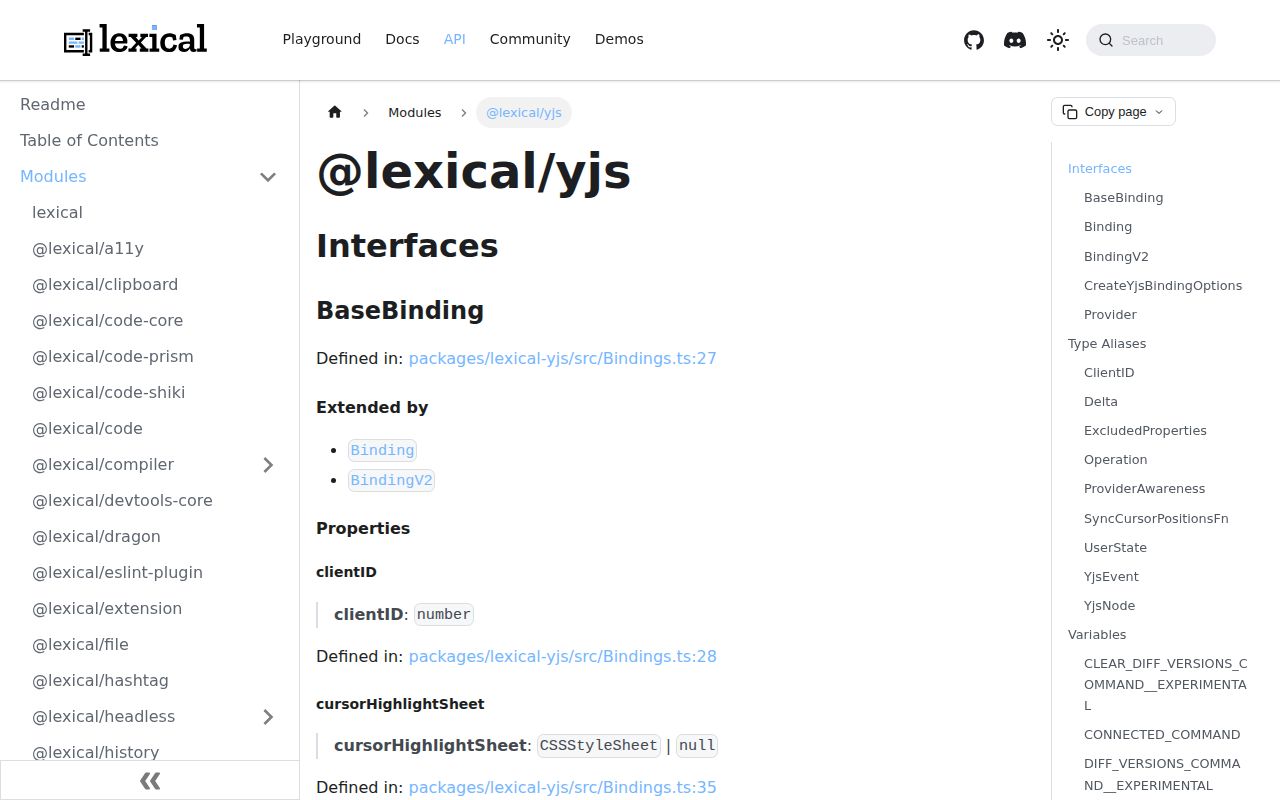The width and height of the screenshot is (1280, 800).
Task: Collapse the Modules sidebar category
Action: point(268,177)
